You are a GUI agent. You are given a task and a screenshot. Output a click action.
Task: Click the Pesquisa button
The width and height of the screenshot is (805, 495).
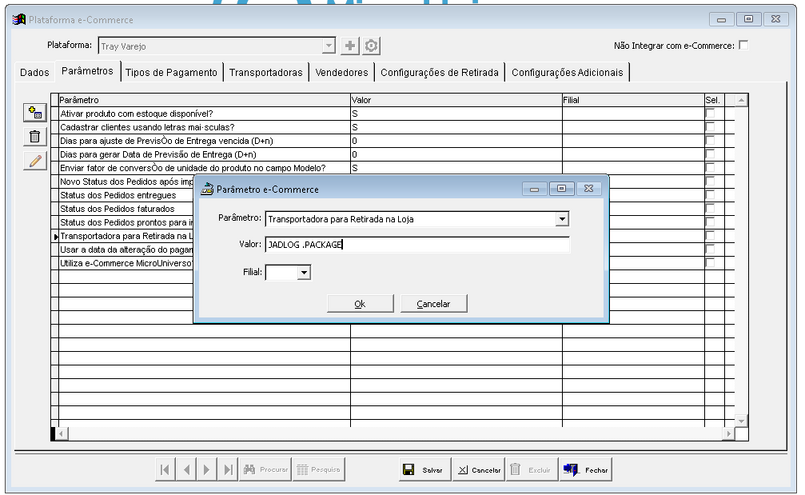tap(319, 469)
